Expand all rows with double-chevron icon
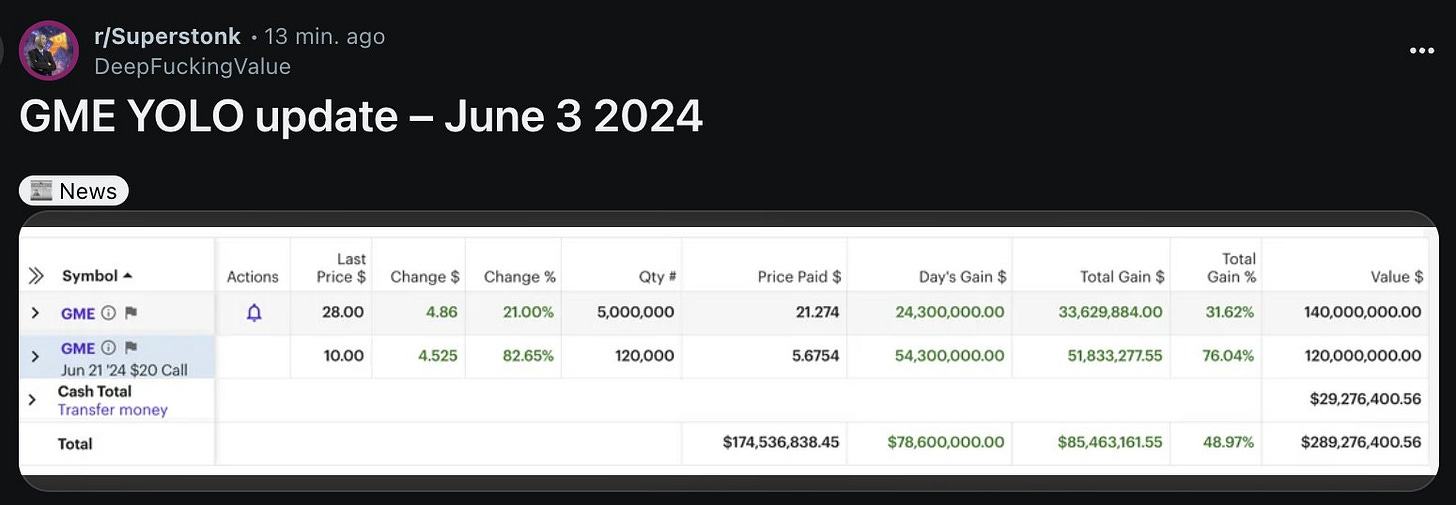1456x505 pixels. pyautogui.click(x=36, y=276)
